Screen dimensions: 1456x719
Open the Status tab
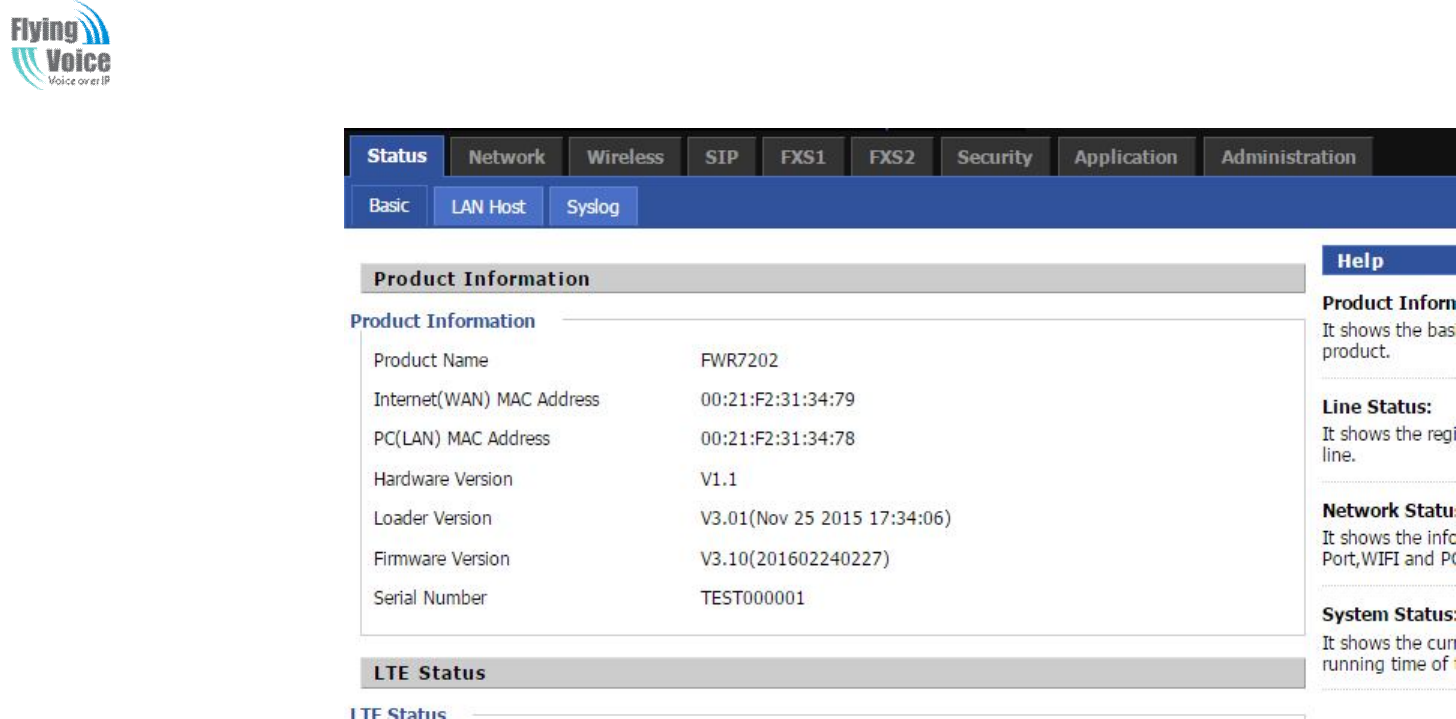tap(396, 157)
